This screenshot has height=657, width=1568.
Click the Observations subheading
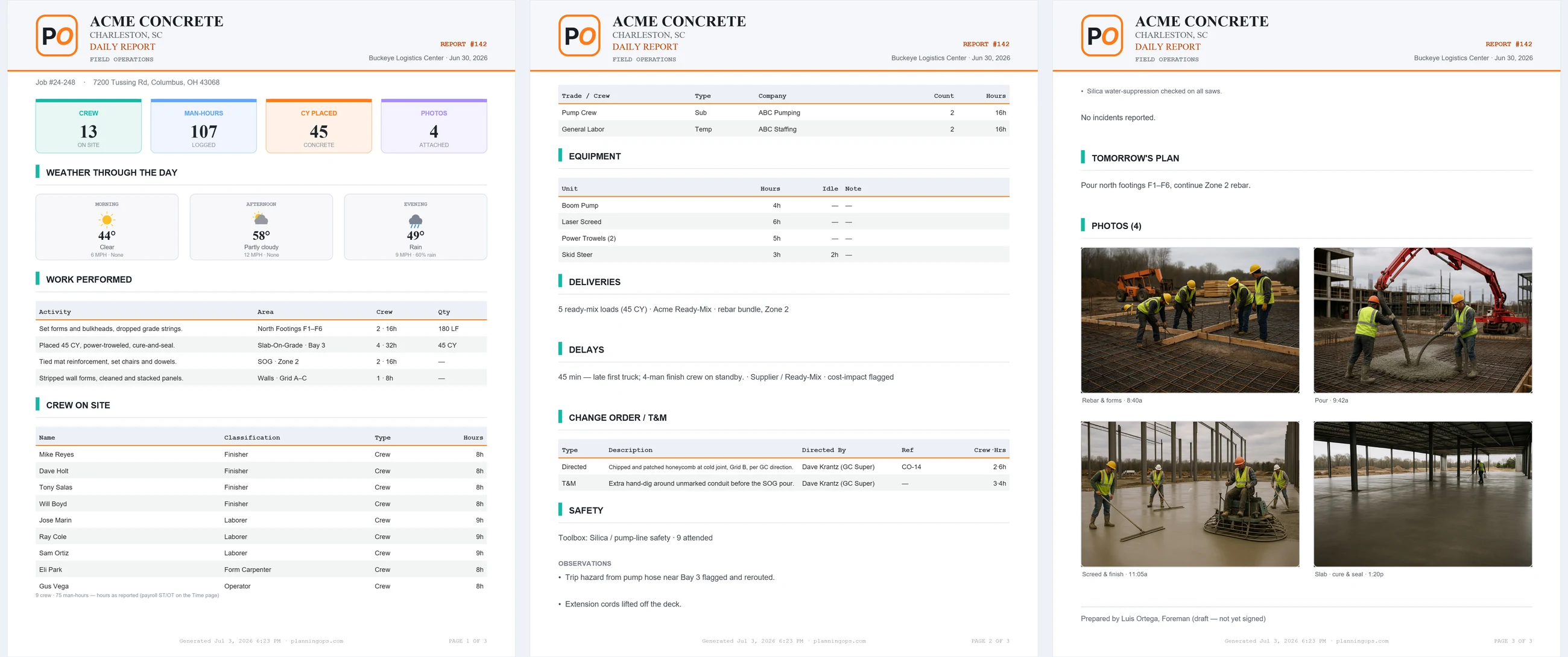coord(584,564)
